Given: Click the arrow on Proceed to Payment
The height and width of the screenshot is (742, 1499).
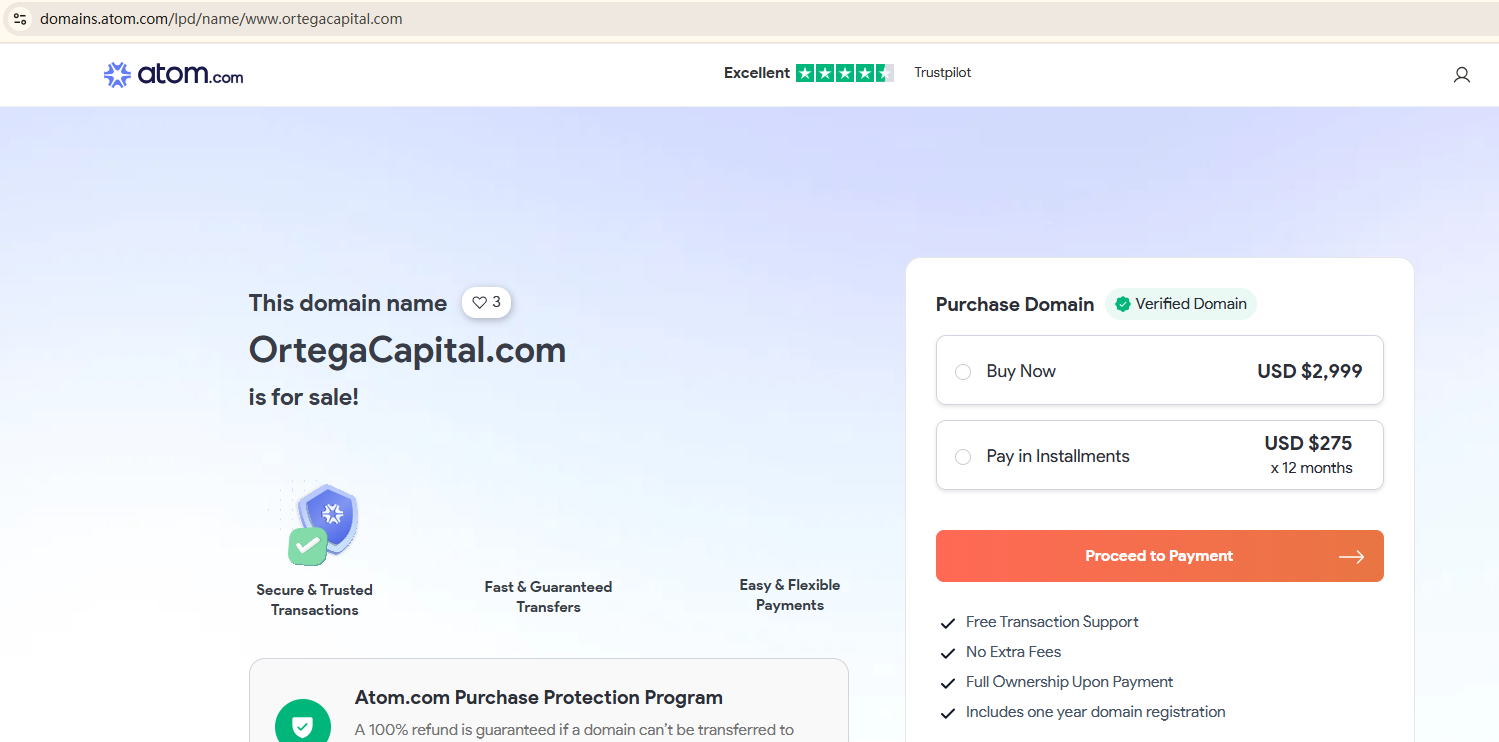Looking at the screenshot, I should click(1351, 557).
